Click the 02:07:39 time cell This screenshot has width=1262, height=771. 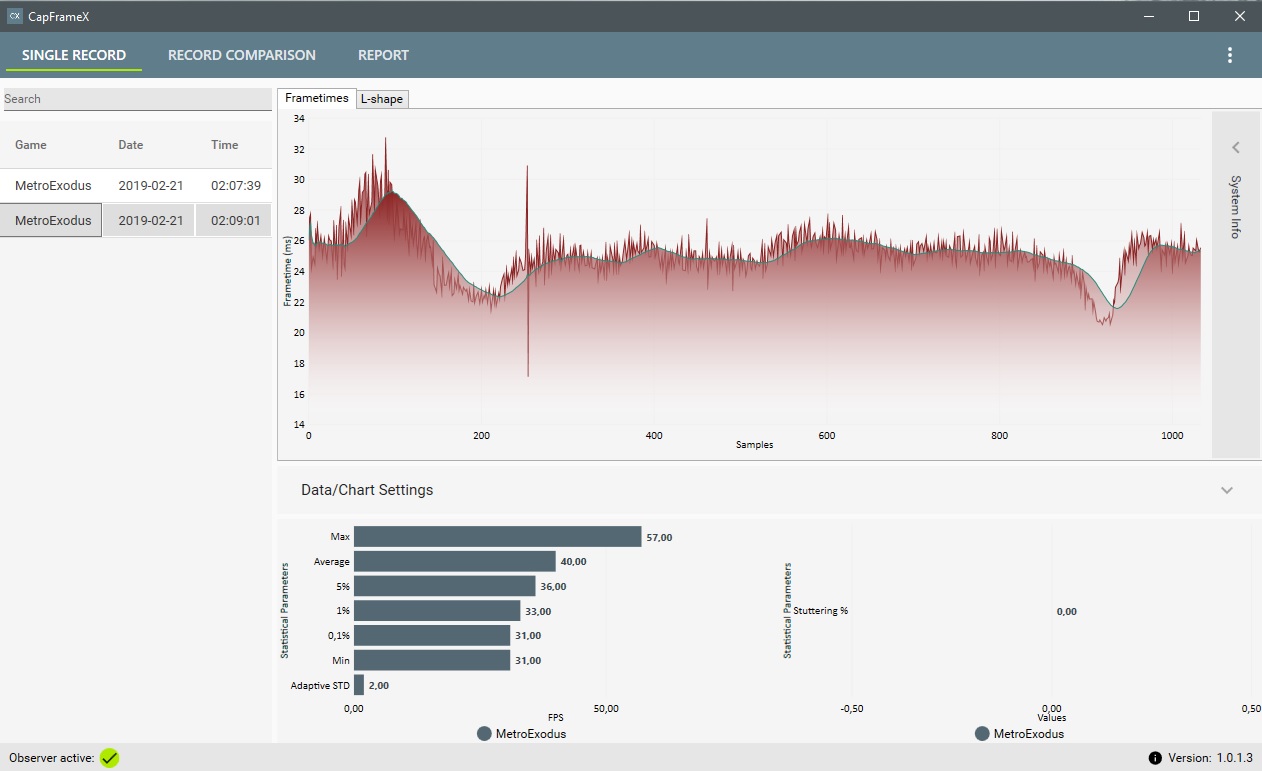236,186
